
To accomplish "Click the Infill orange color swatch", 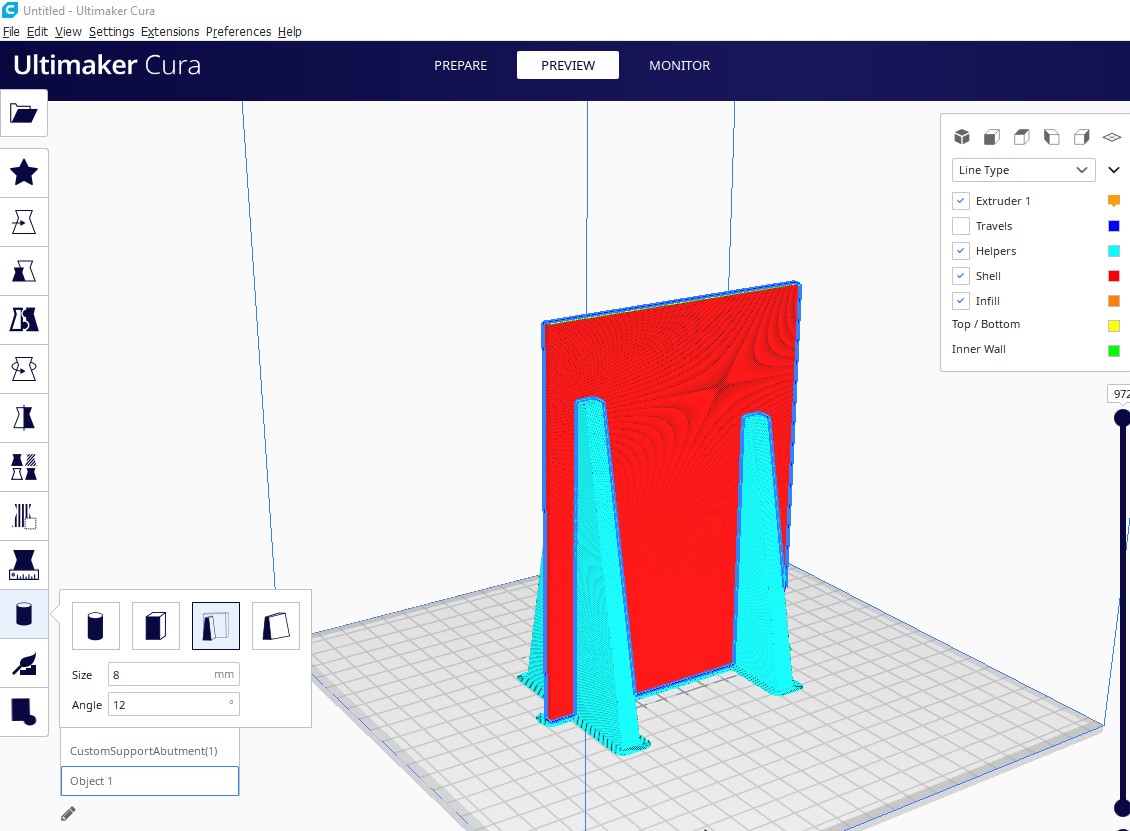I will (1113, 301).
